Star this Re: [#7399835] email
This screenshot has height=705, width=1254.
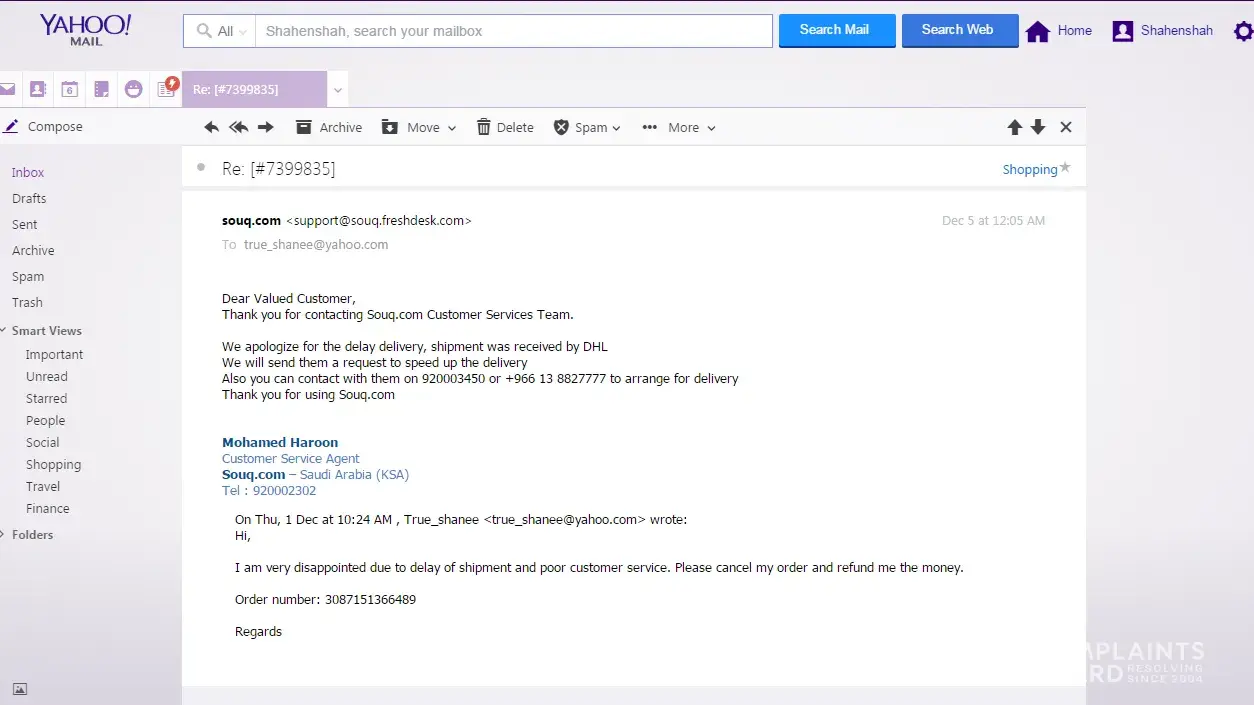[1065, 168]
